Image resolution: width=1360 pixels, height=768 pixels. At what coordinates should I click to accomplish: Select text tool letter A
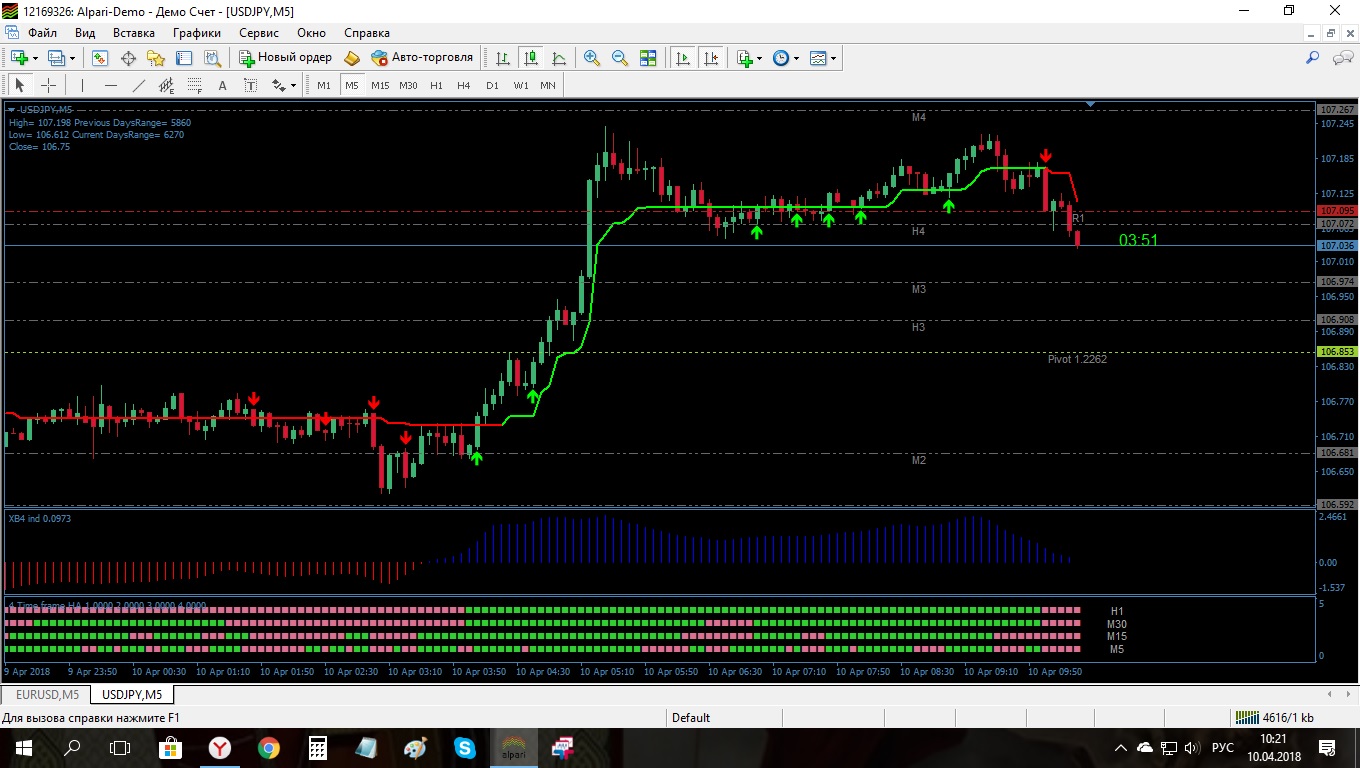point(222,85)
